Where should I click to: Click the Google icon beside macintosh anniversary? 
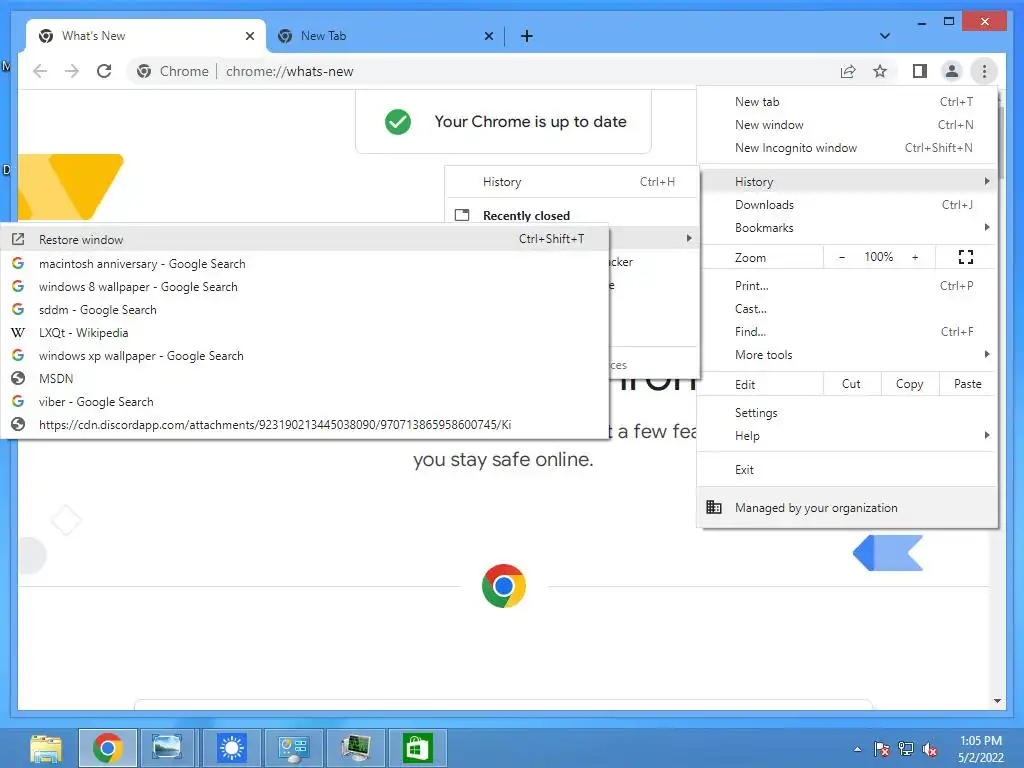coord(18,263)
